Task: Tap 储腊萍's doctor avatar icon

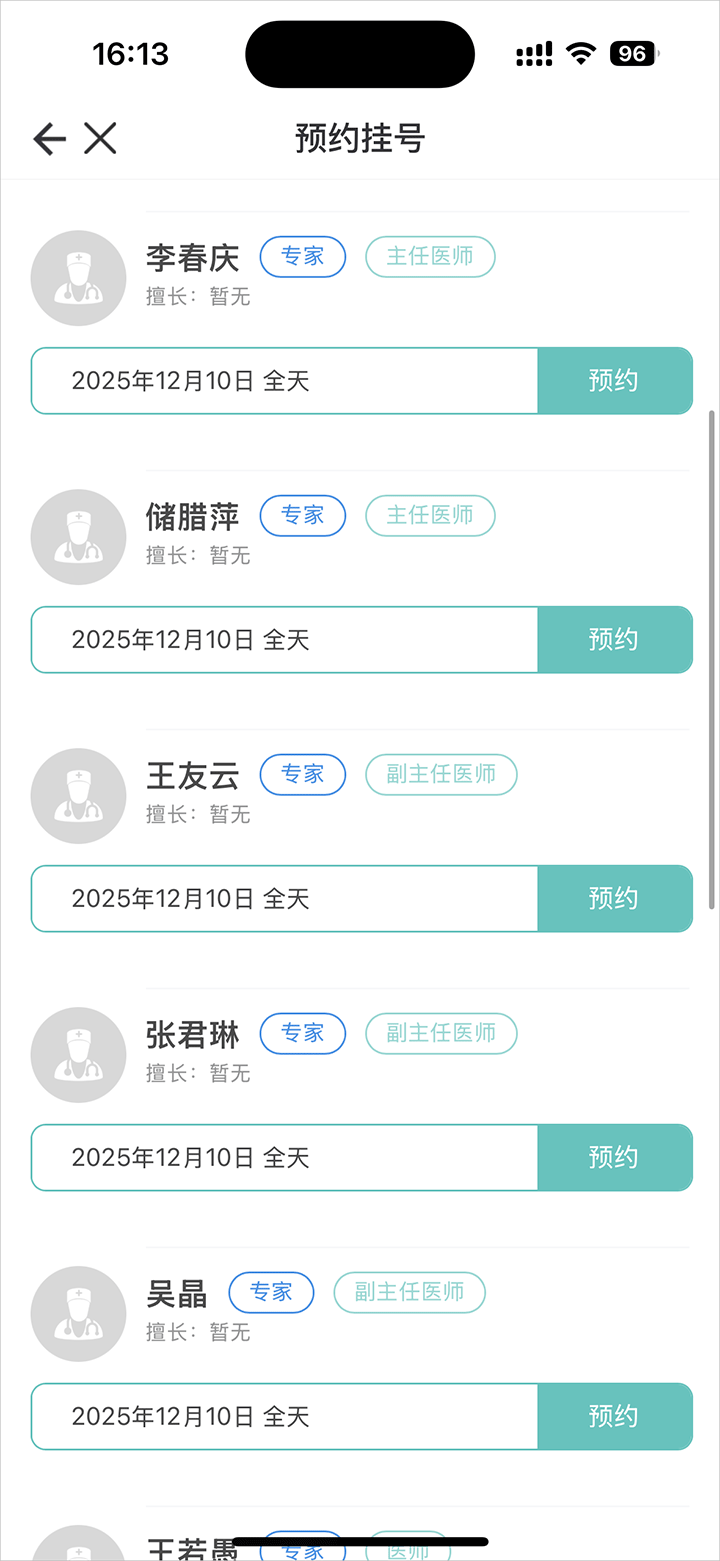Action: pos(79,537)
